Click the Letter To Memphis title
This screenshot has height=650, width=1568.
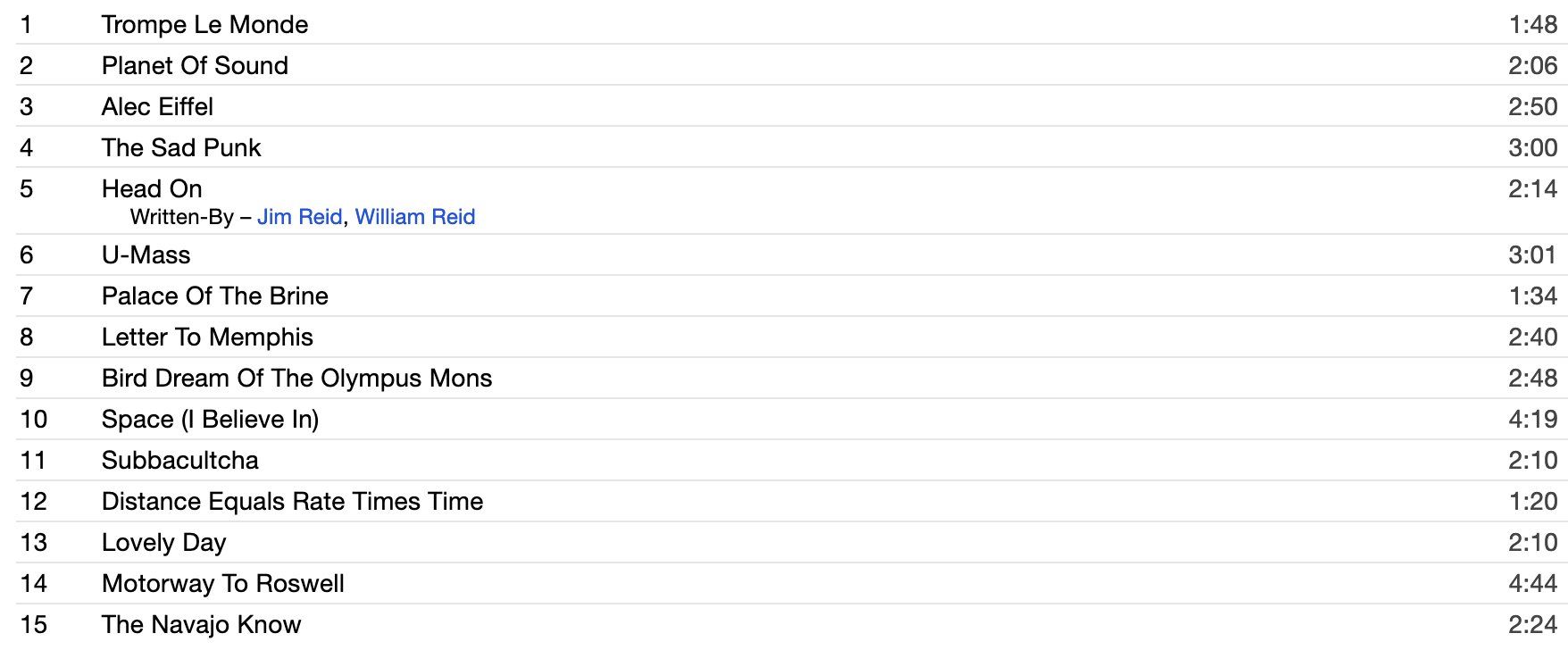click(x=207, y=337)
